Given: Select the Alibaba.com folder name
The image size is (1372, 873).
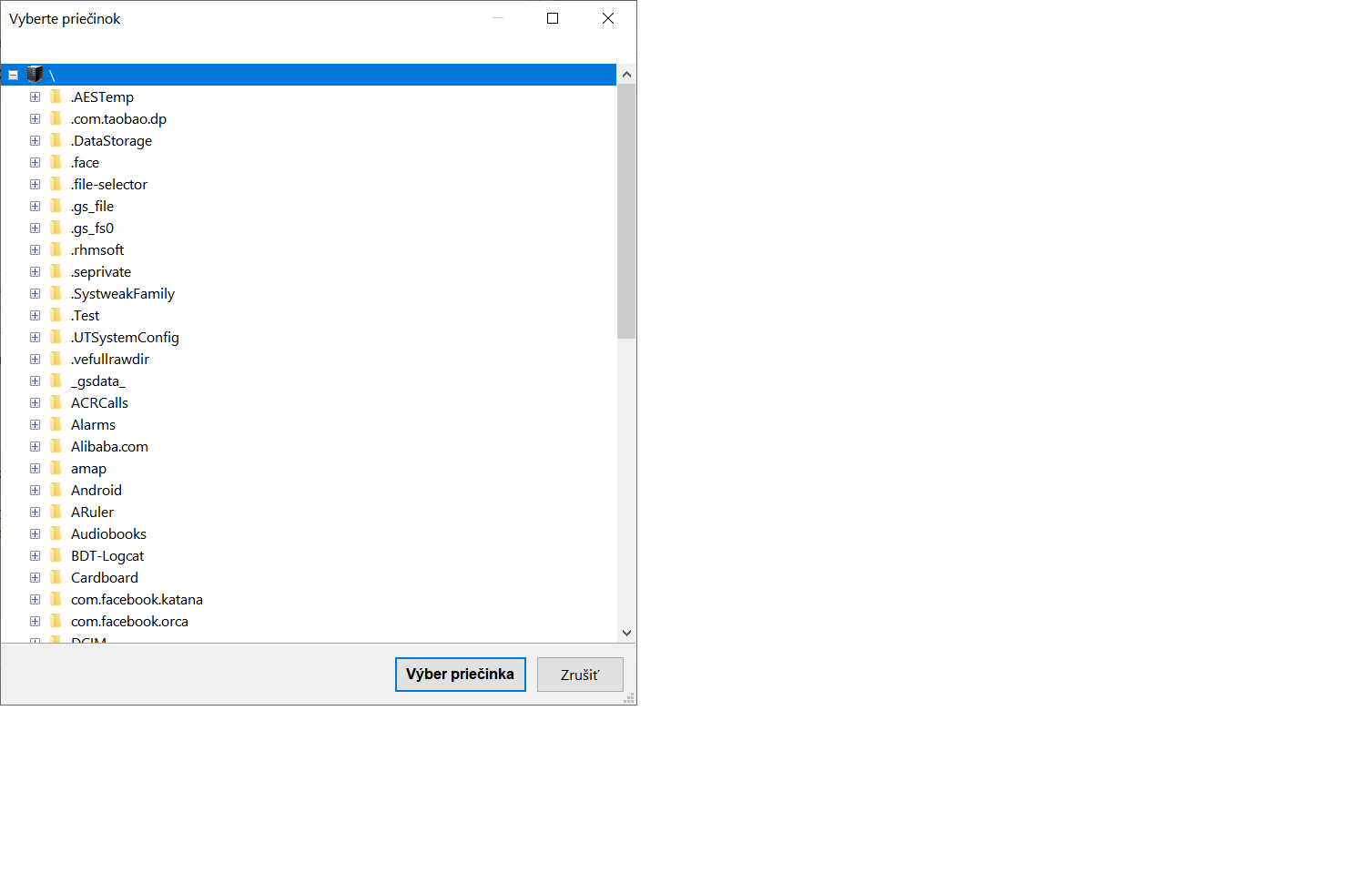Looking at the screenshot, I should click(x=109, y=446).
